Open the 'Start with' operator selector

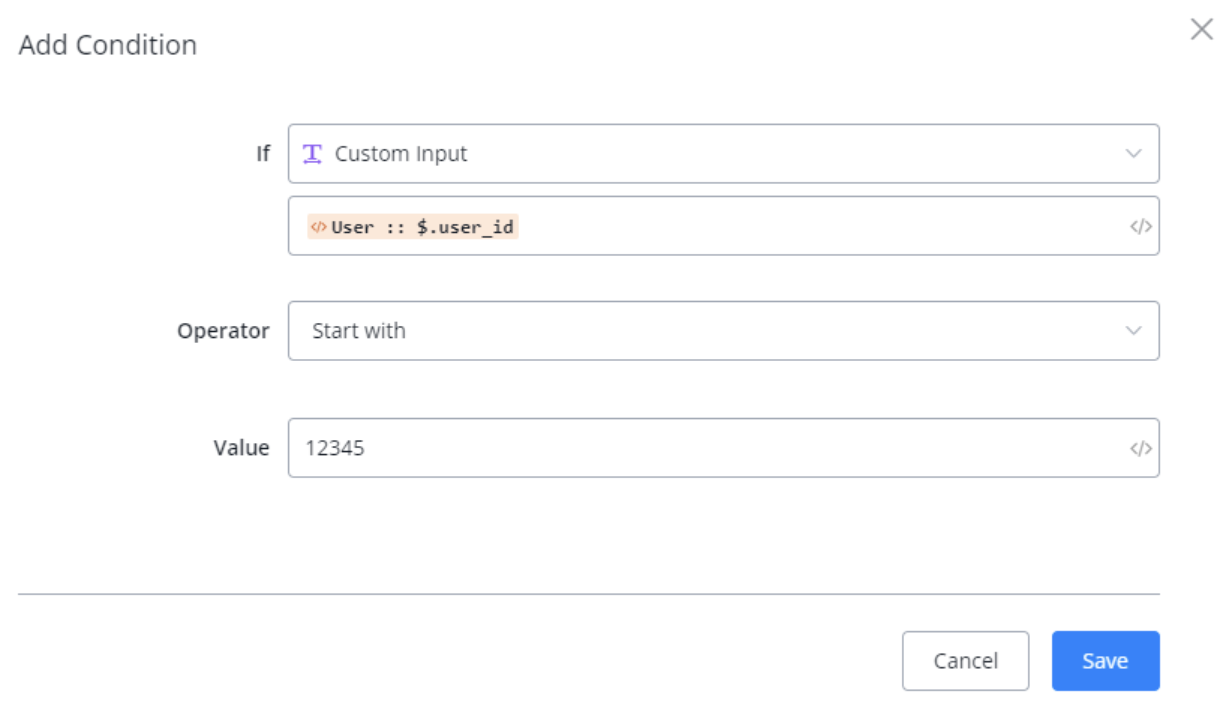[x=724, y=331]
